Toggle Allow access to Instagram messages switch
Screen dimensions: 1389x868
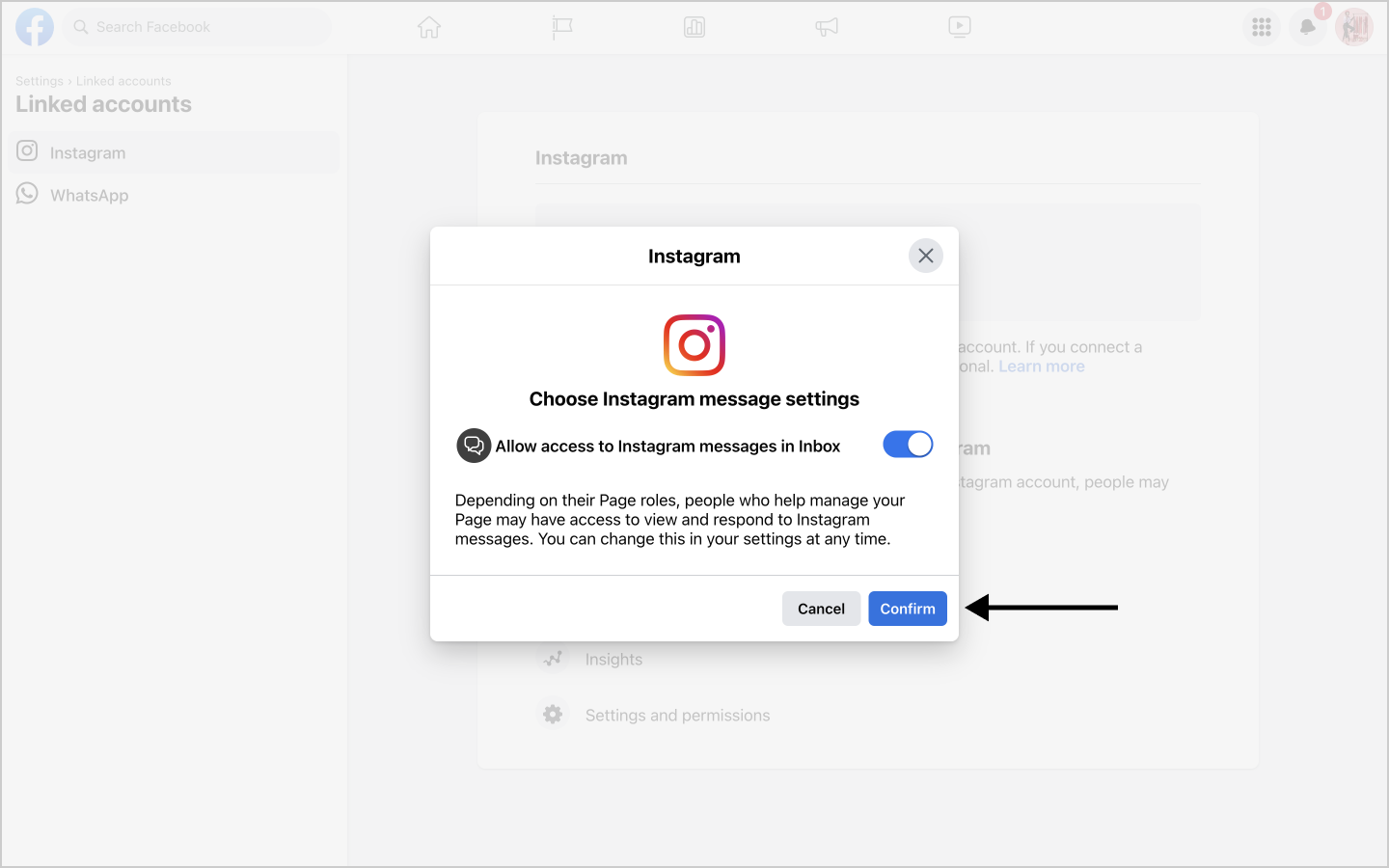908,444
